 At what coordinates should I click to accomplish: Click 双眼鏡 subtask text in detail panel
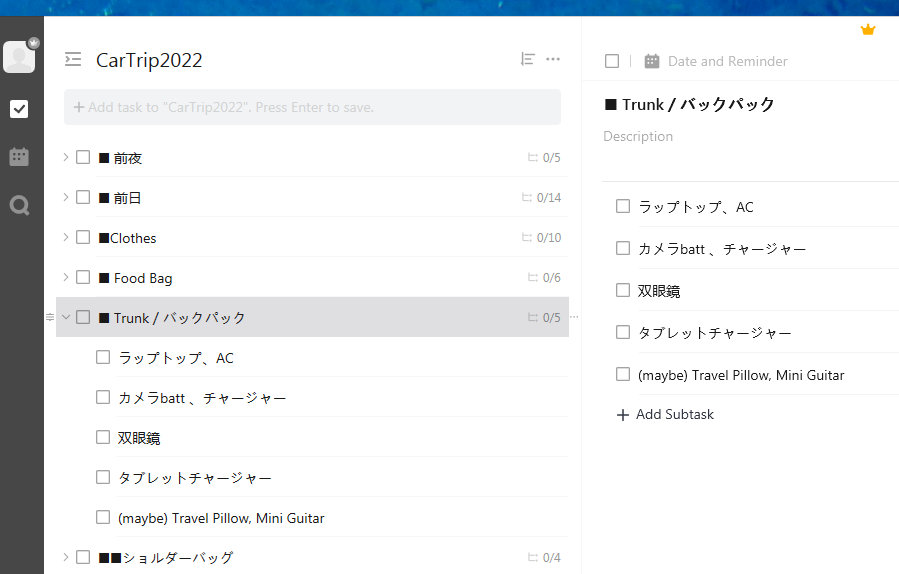click(x=659, y=291)
